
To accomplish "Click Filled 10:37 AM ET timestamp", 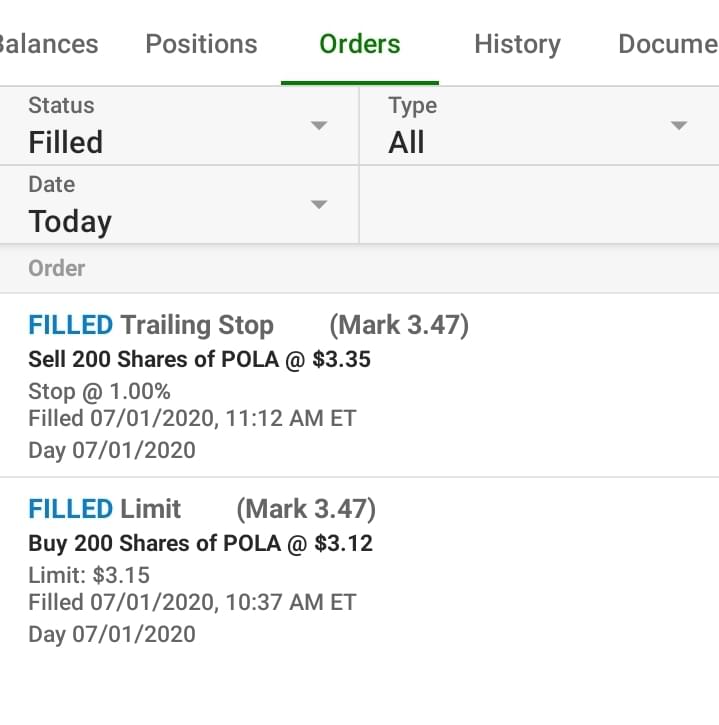I will [192, 602].
